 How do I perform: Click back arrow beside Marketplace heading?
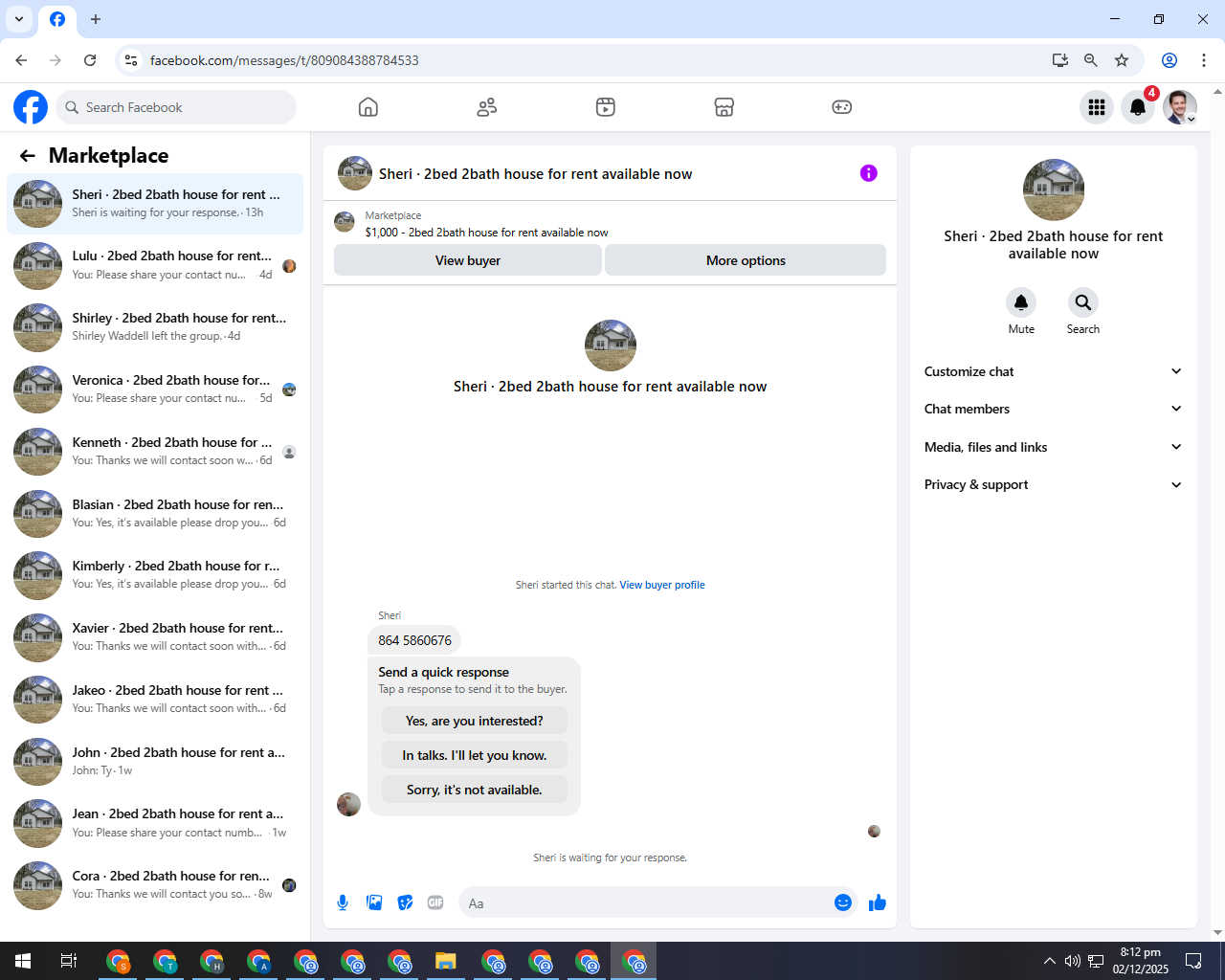(x=28, y=156)
